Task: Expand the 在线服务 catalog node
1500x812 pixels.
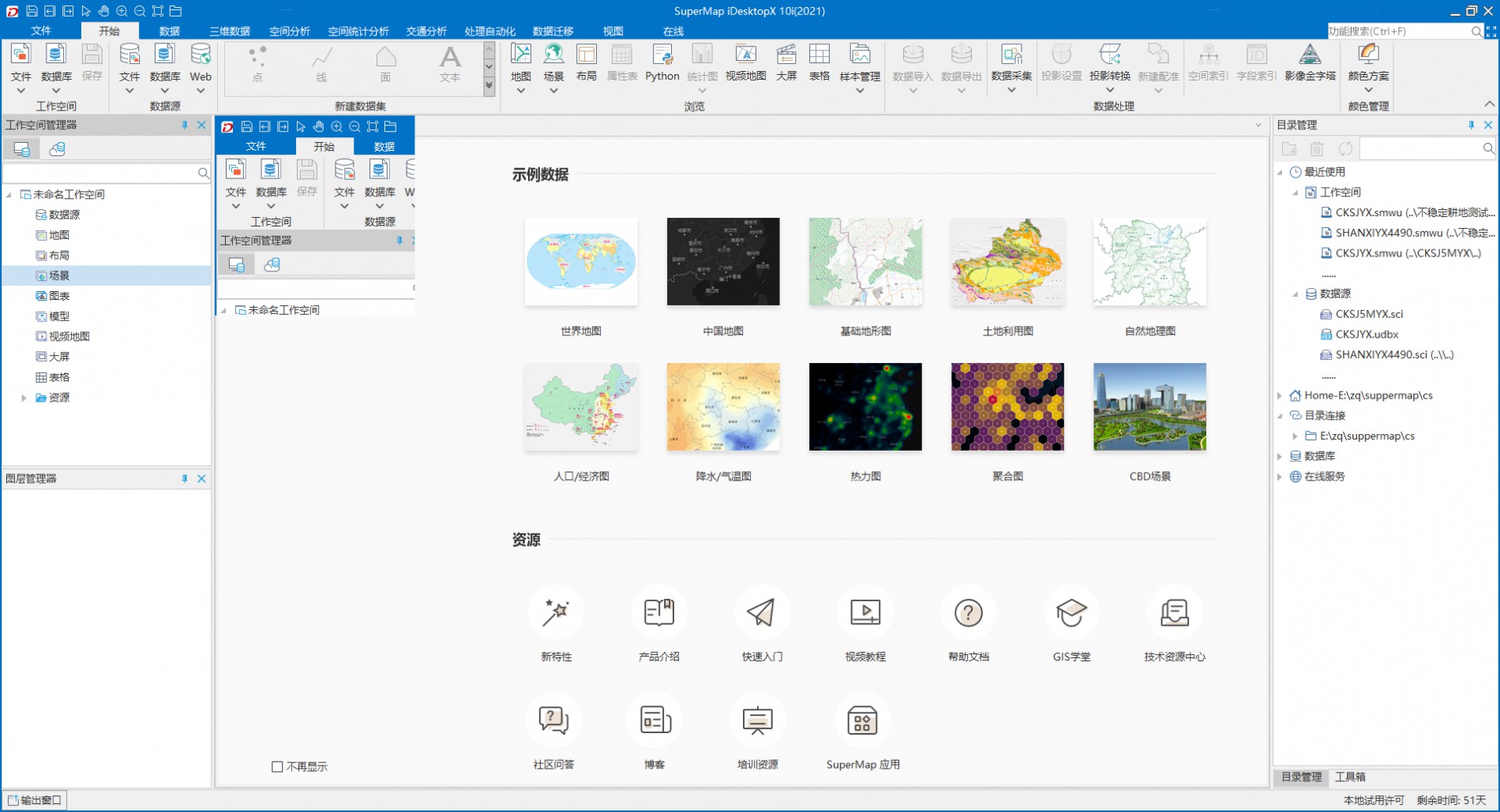Action: 1281,477
